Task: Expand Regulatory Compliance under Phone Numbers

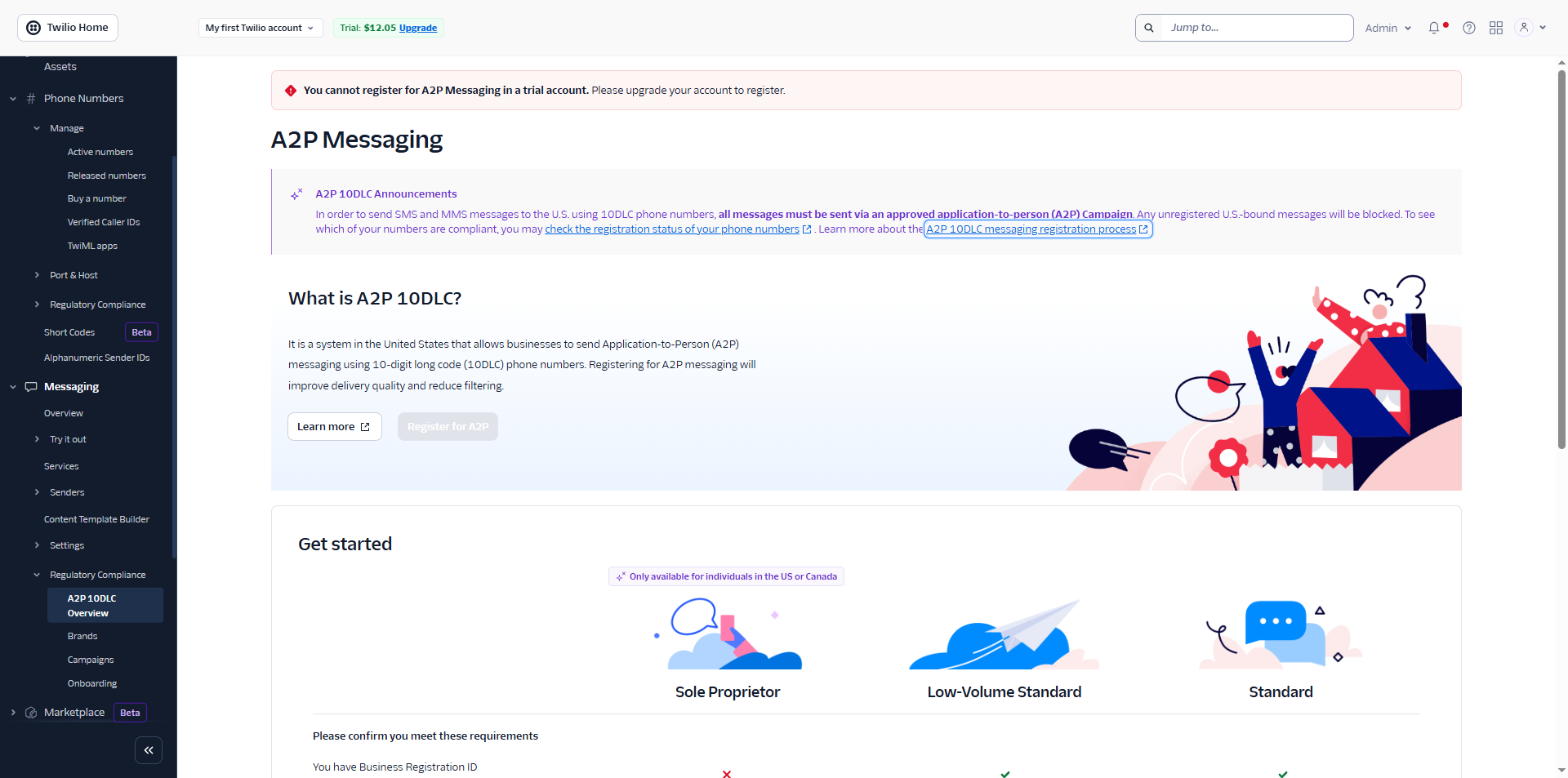Action: pyautogui.click(x=37, y=305)
